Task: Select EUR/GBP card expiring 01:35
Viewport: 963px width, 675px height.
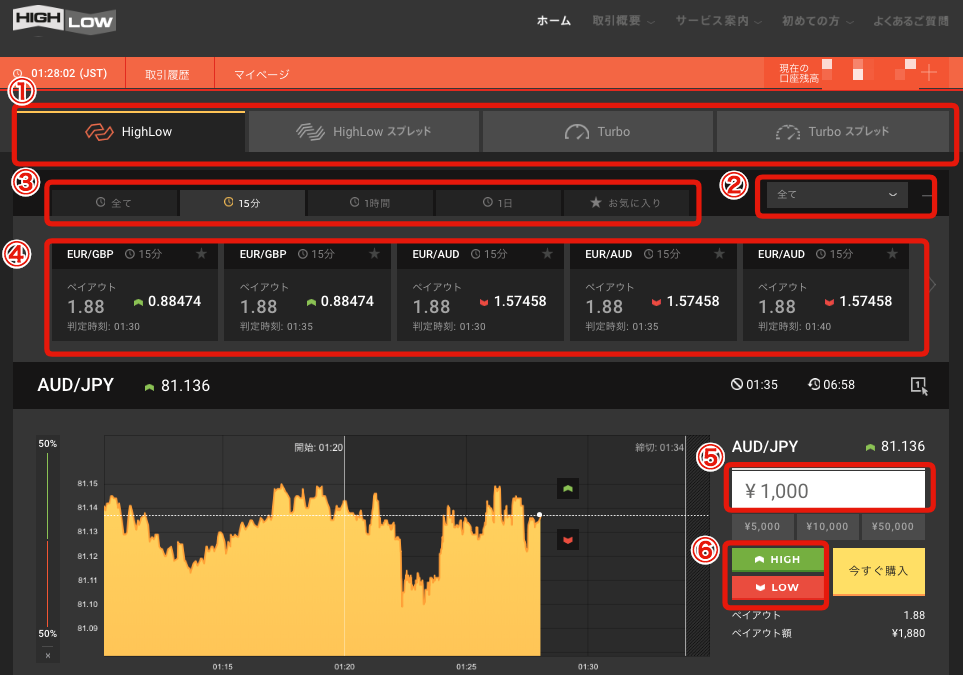Action: (x=307, y=292)
